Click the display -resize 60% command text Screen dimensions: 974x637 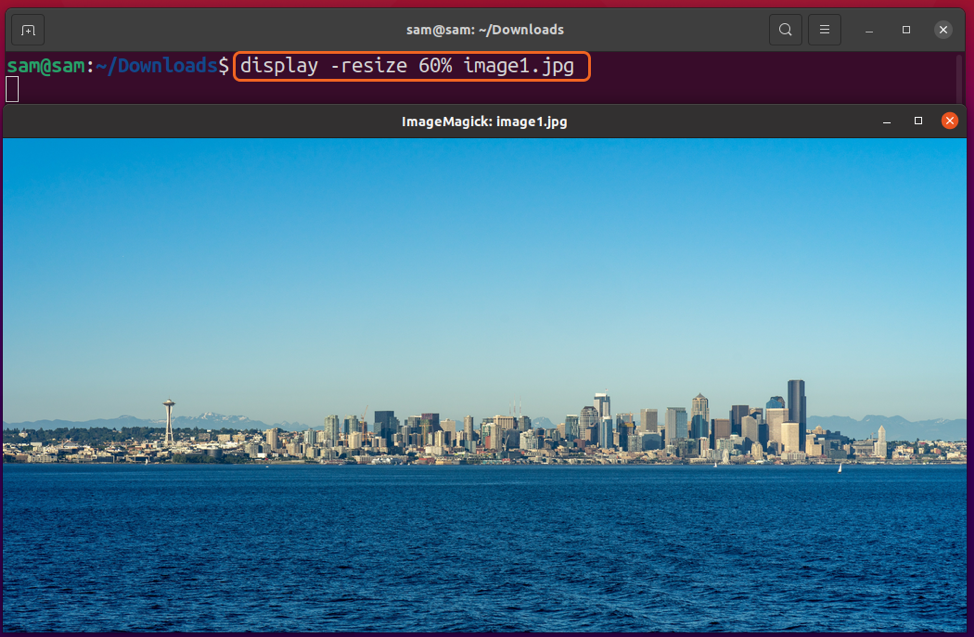[407, 66]
